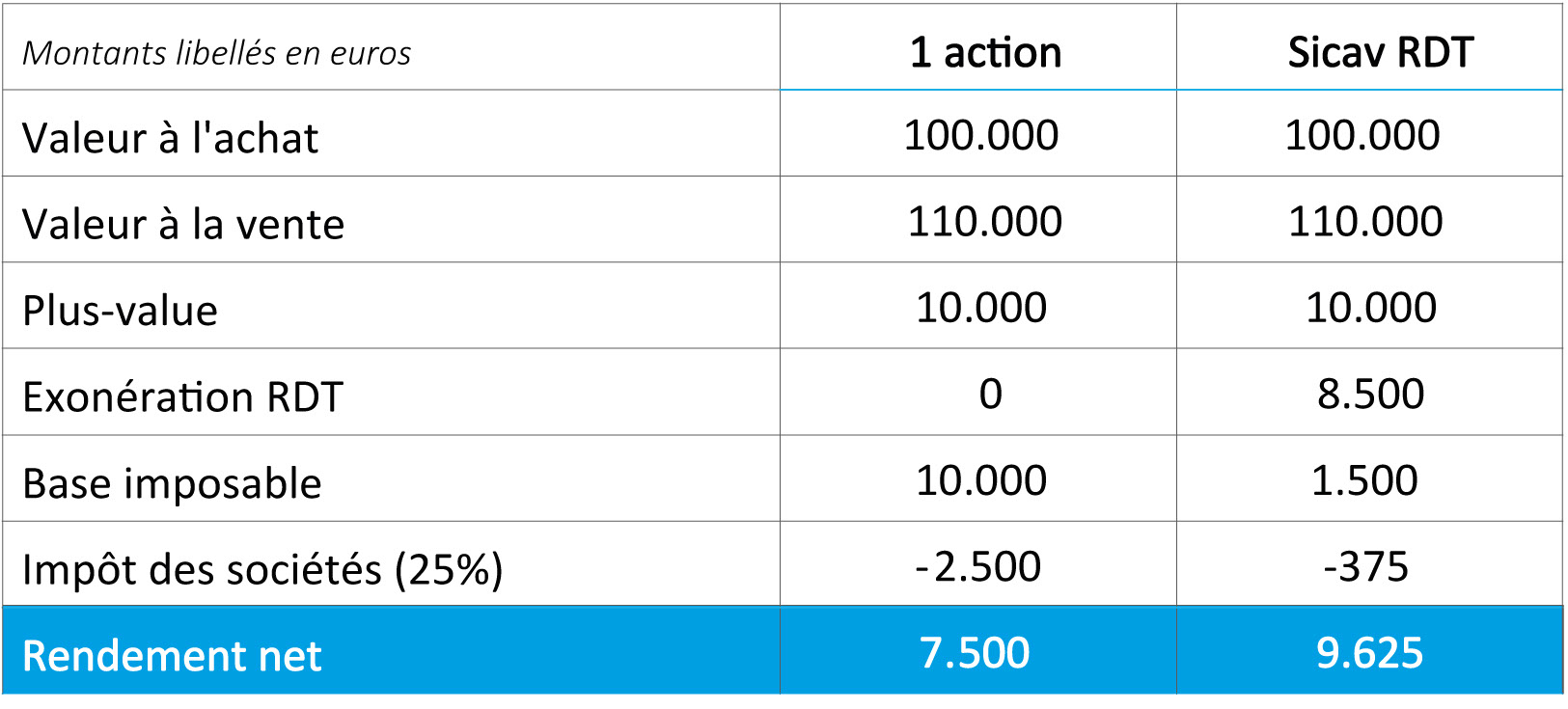This screenshot has width=1568, height=709.
Task: Click the 'Valeur à l'achat' row label
Action: click(170, 138)
